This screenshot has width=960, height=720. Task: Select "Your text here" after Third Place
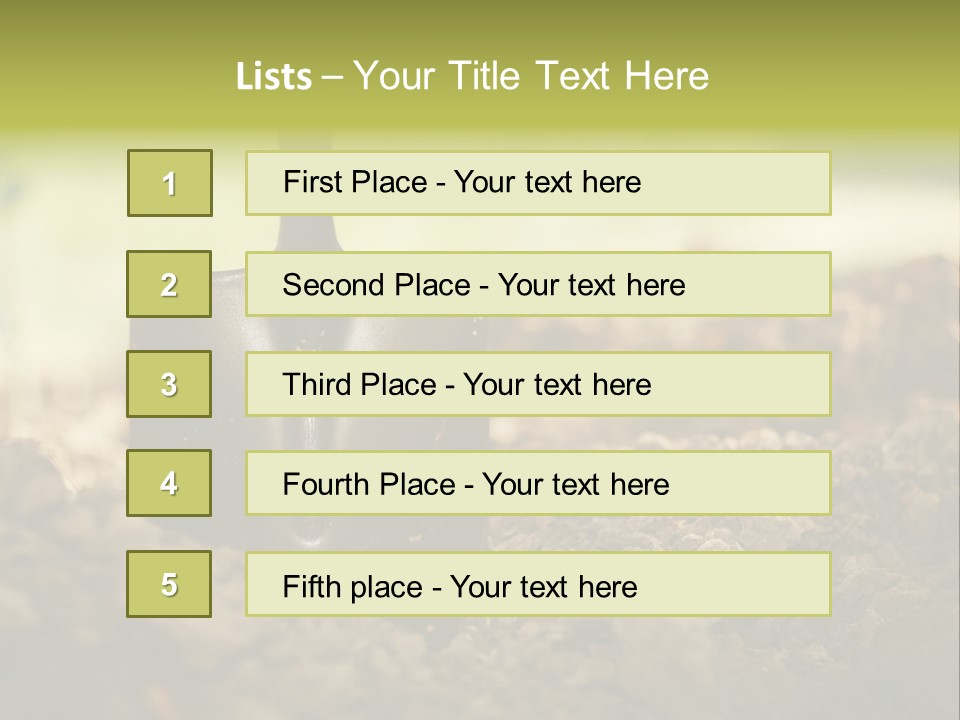[557, 385]
